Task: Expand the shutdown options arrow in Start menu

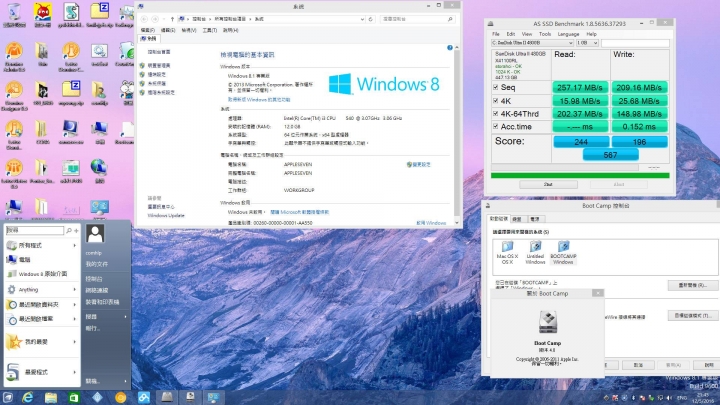Action: [x=125, y=381]
